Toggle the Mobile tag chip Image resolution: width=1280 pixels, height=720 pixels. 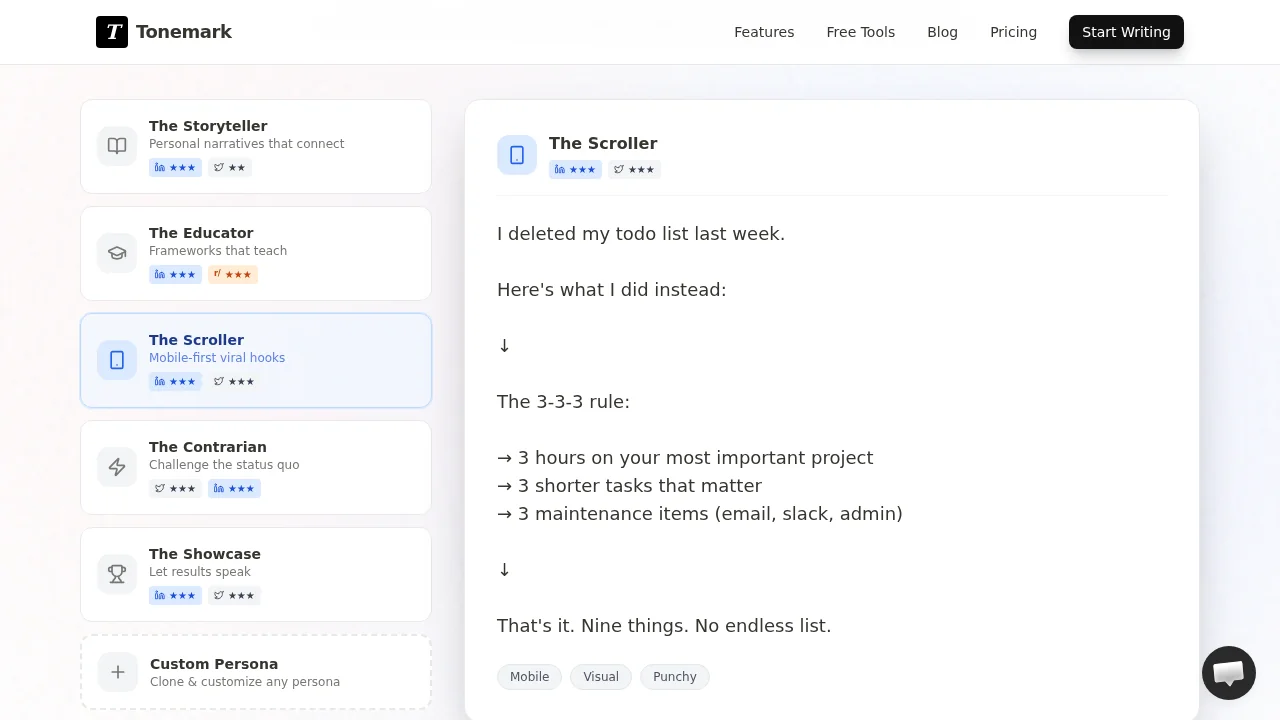pyautogui.click(x=529, y=677)
